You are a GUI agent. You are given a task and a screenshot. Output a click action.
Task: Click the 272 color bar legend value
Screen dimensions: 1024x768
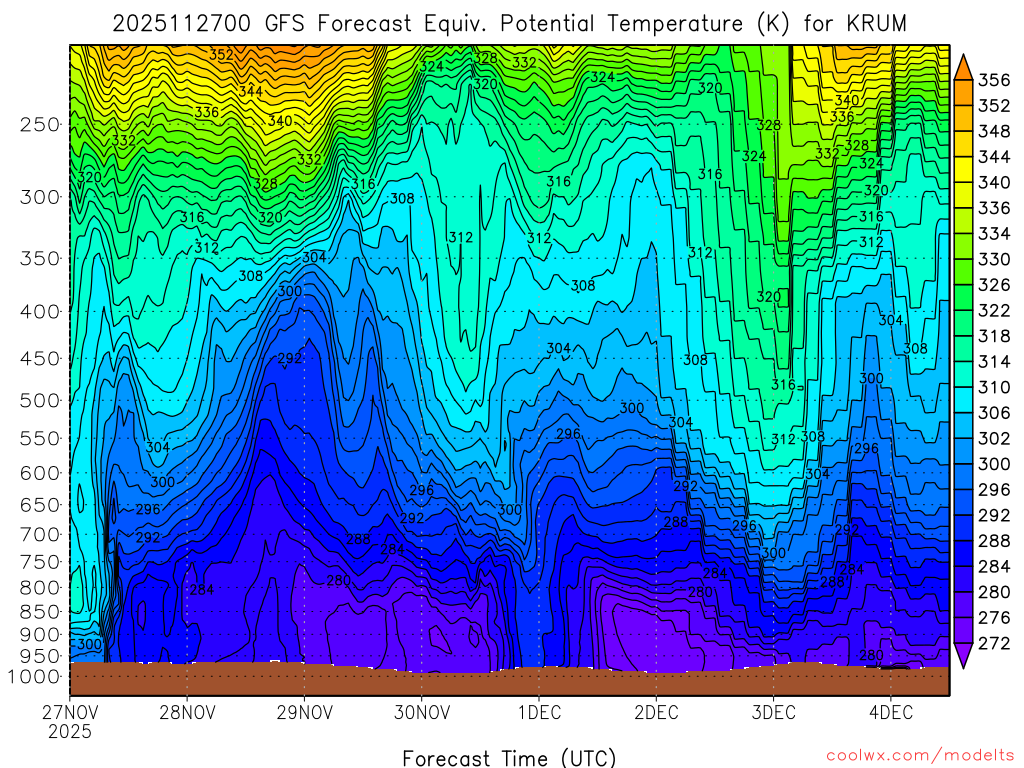pos(994,643)
